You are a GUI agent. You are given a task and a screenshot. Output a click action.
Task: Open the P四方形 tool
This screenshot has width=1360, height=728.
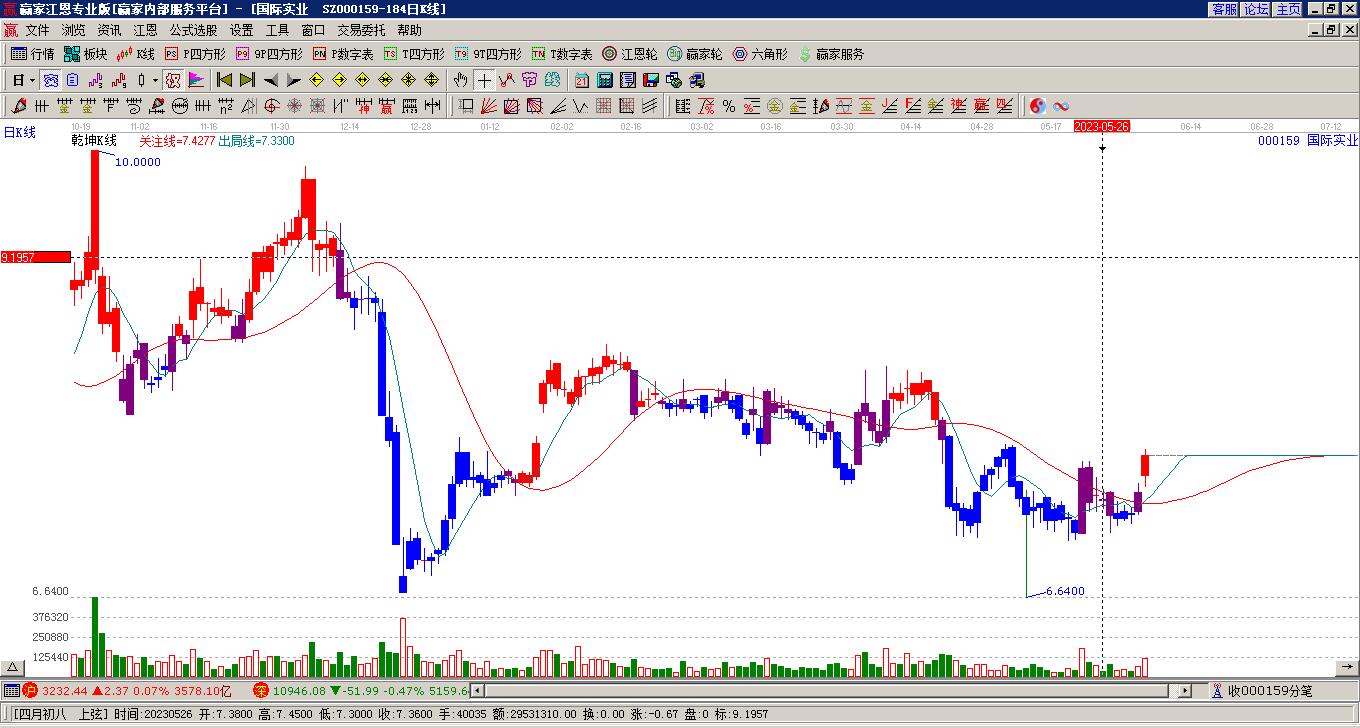pyautogui.click(x=196, y=54)
